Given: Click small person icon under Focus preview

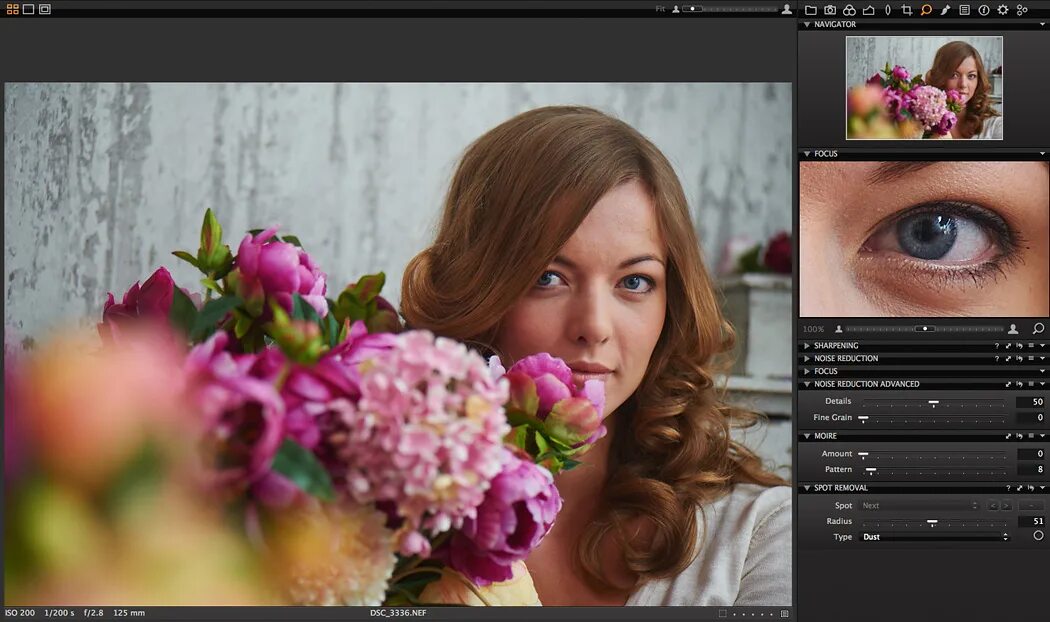Looking at the screenshot, I should point(838,329).
